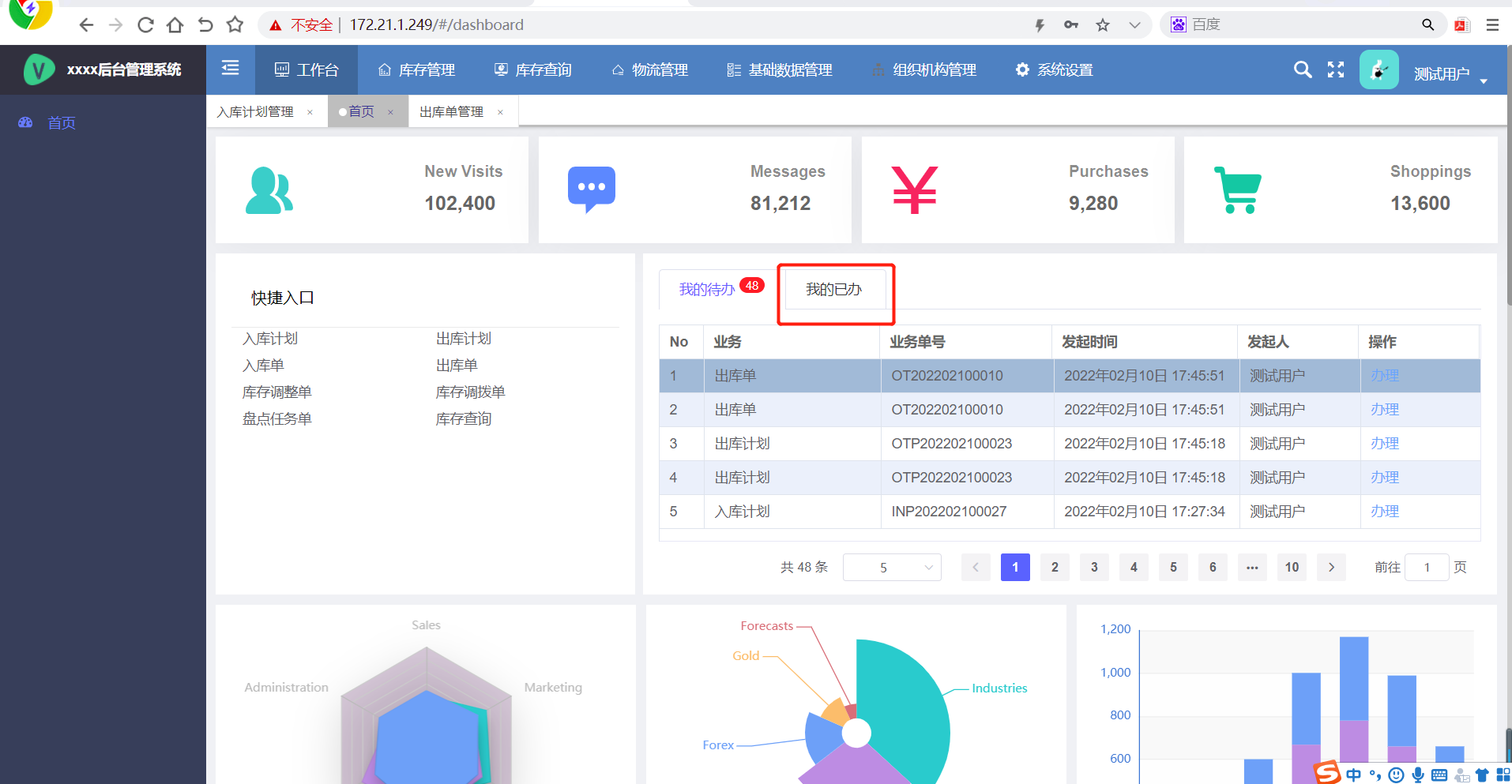Click the microphone icon in IME bar
Viewport: 1512px width, 784px height.
pos(1418,775)
